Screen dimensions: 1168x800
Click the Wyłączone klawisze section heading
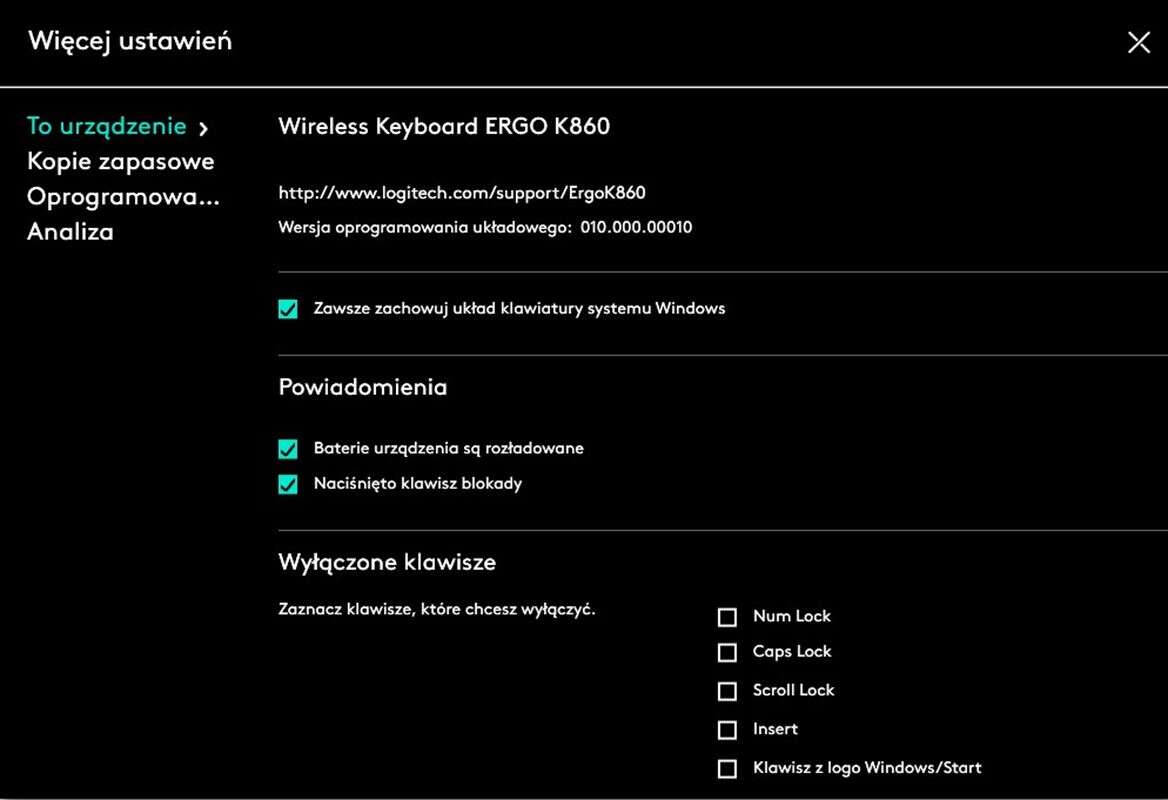(x=386, y=562)
